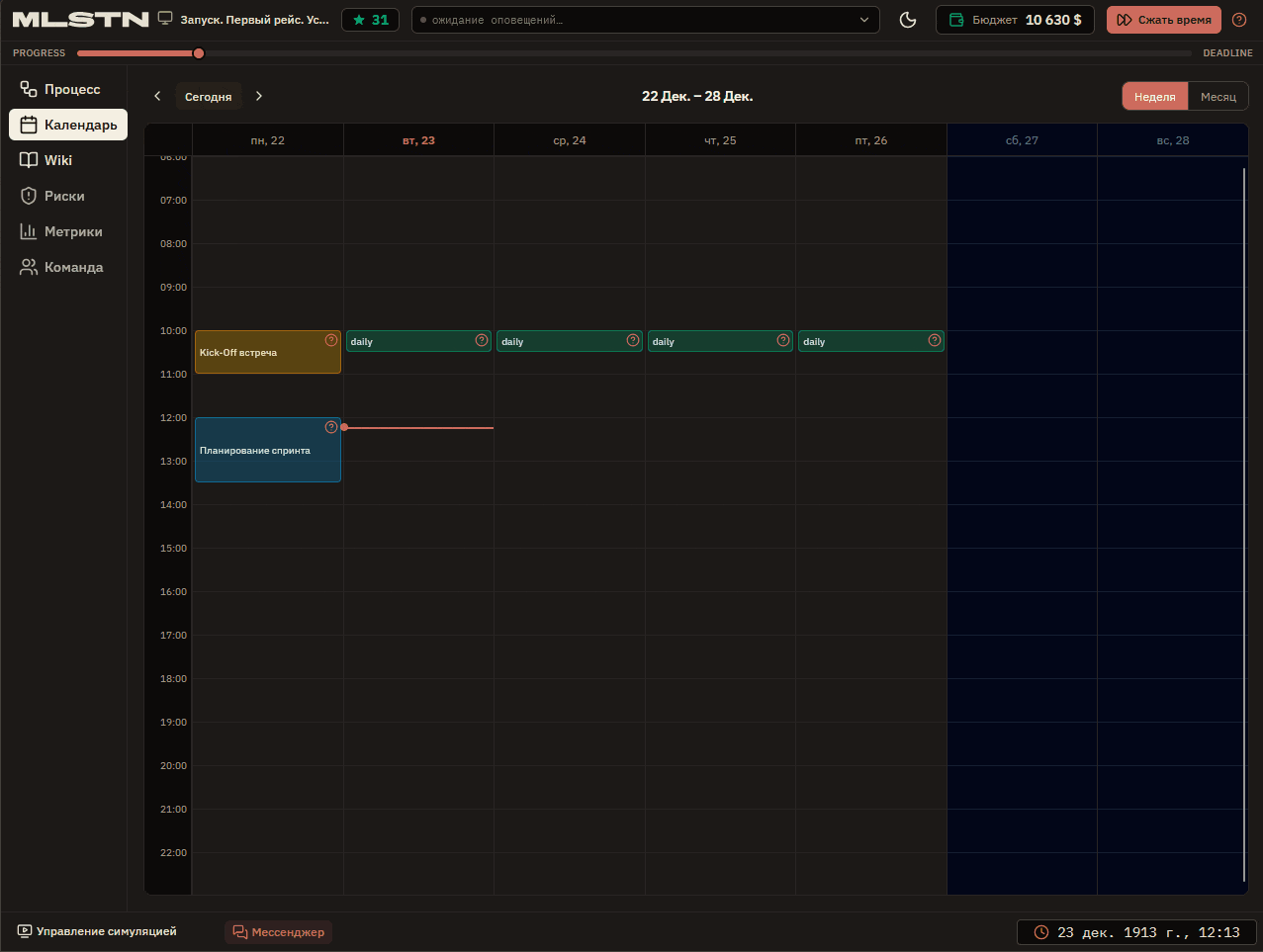Click the calendar vertical scrollbar
The width and height of the screenshot is (1263, 952).
tap(1244, 524)
